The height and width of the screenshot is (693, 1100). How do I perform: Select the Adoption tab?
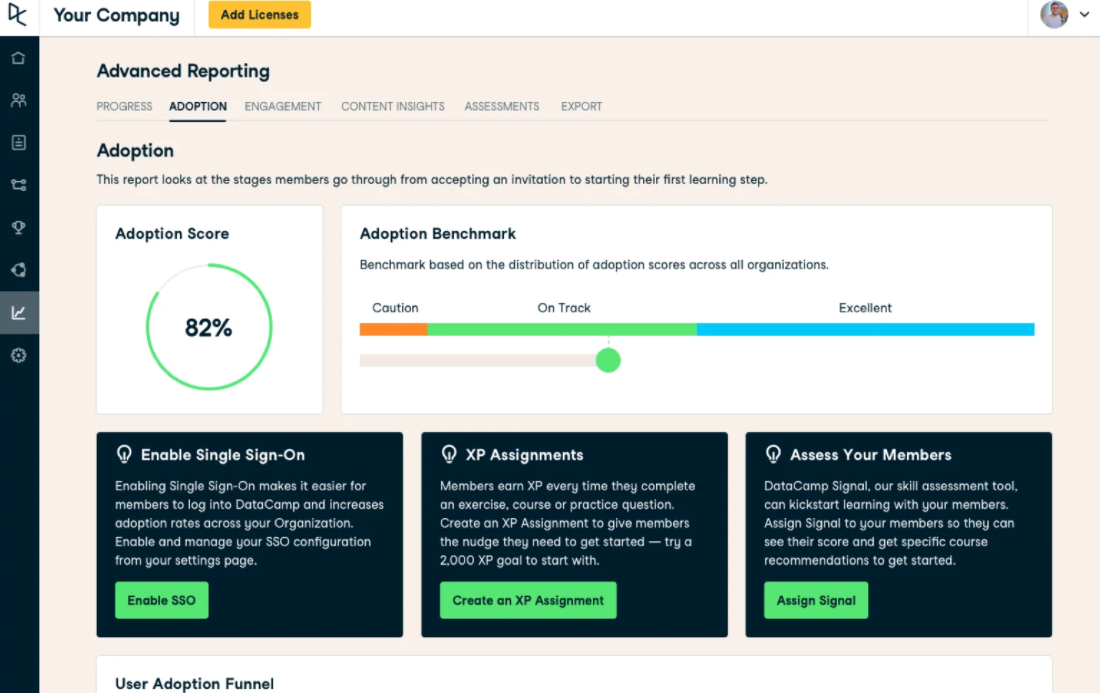pyautogui.click(x=198, y=107)
